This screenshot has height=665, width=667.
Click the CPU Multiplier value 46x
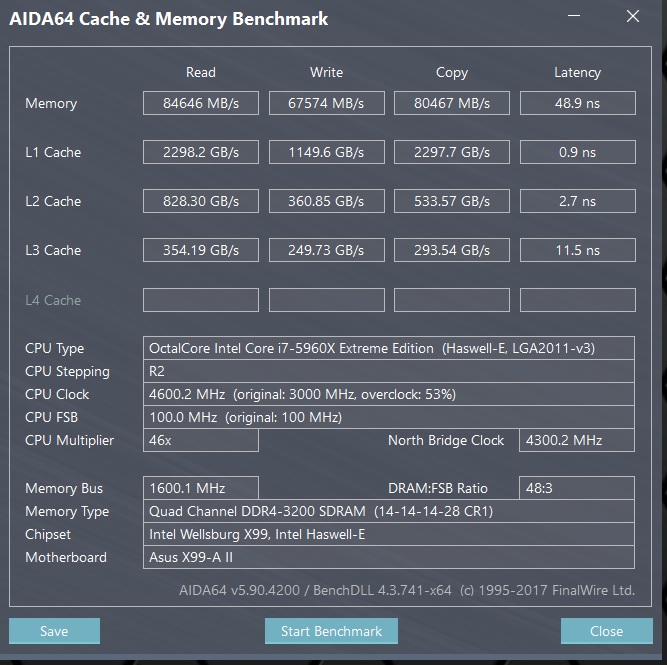click(x=201, y=440)
